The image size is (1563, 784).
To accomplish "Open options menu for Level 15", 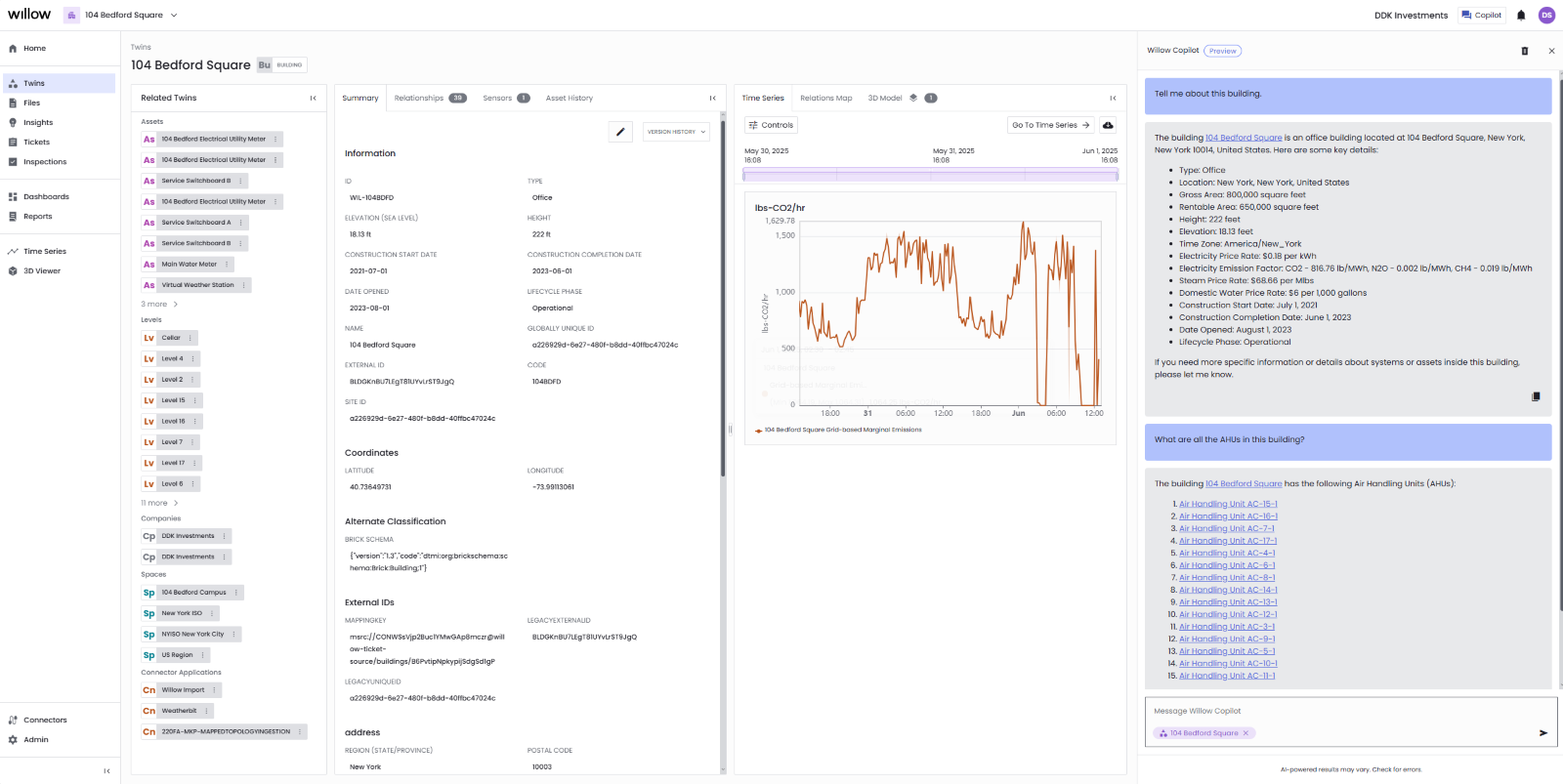I will coord(194,400).
